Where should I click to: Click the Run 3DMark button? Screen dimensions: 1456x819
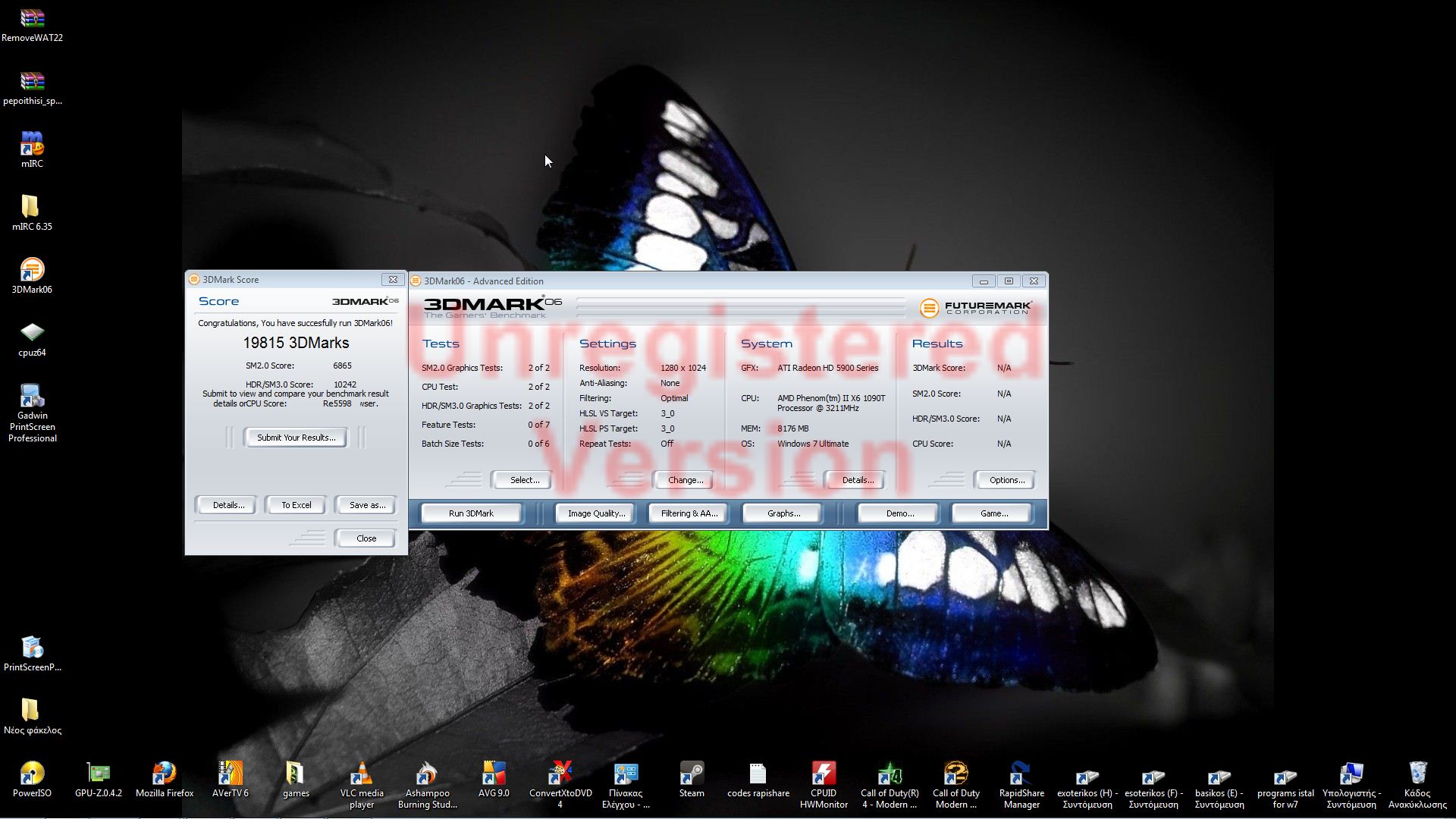click(471, 513)
